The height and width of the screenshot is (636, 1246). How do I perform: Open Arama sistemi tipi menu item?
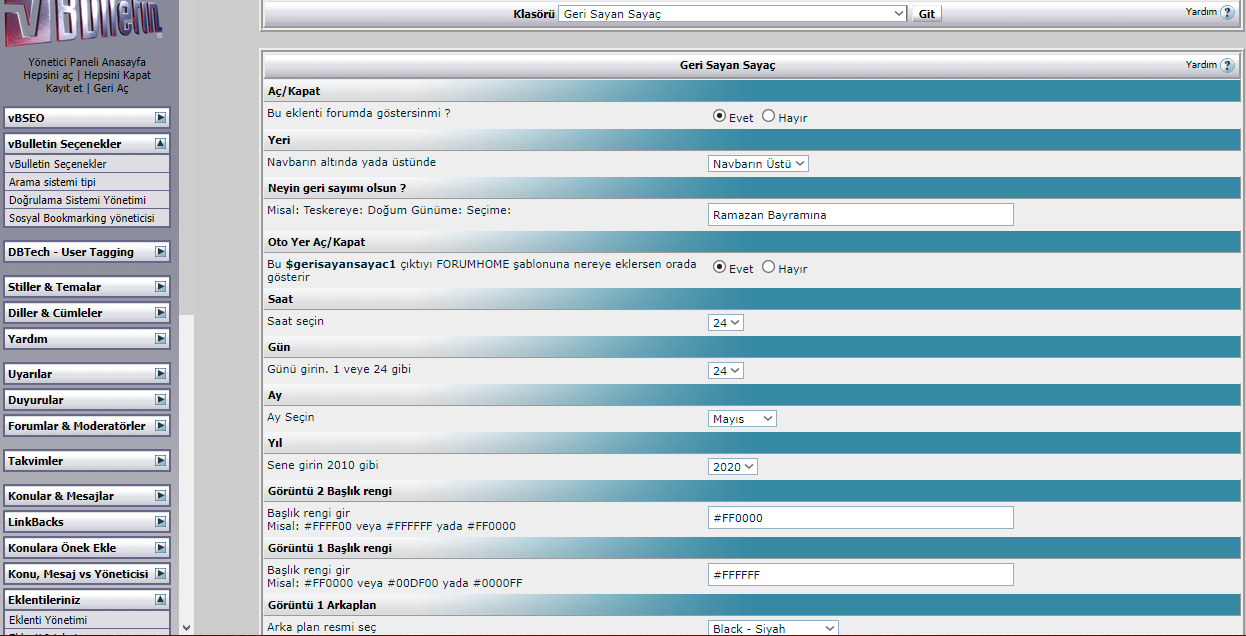click(52, 182)
